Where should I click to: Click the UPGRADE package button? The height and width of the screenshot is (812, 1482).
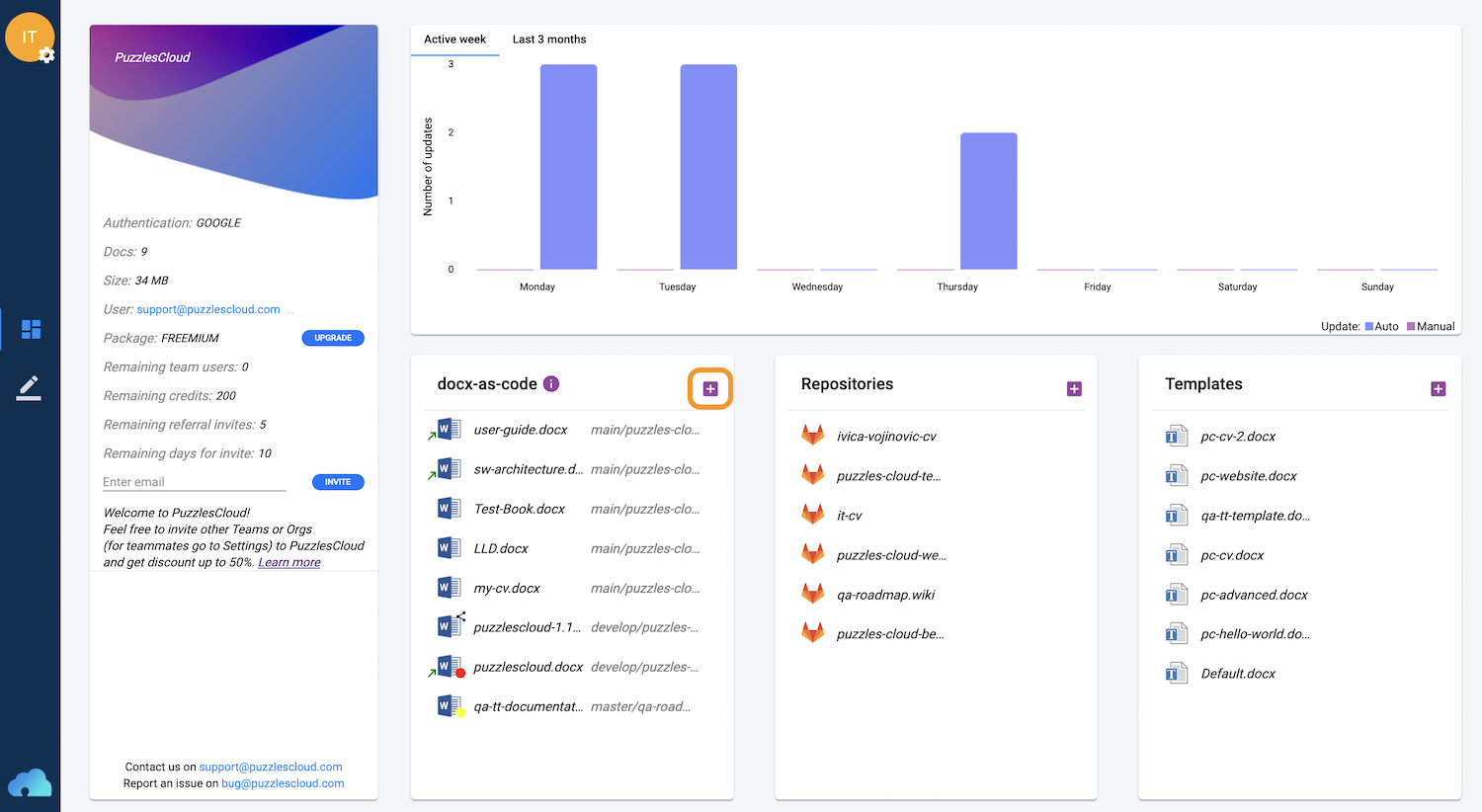(333, 338)
